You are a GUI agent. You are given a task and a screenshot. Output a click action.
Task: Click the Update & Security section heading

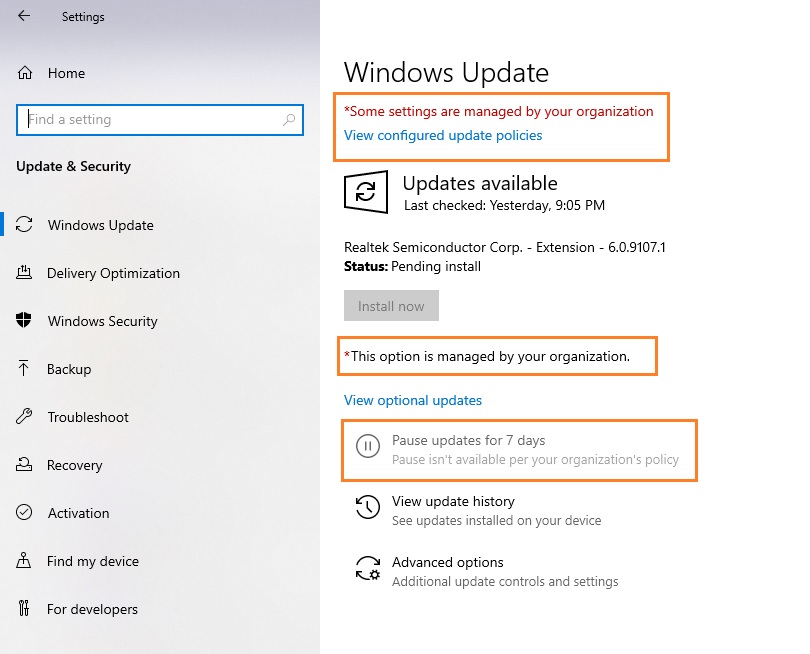click(x=73, y=166)
